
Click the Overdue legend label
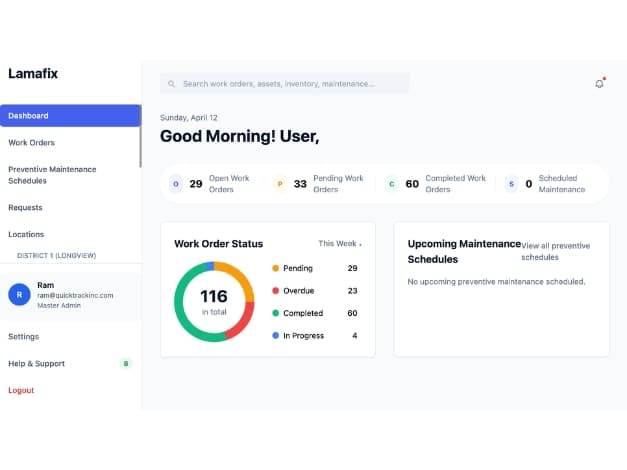click(299, 291)
